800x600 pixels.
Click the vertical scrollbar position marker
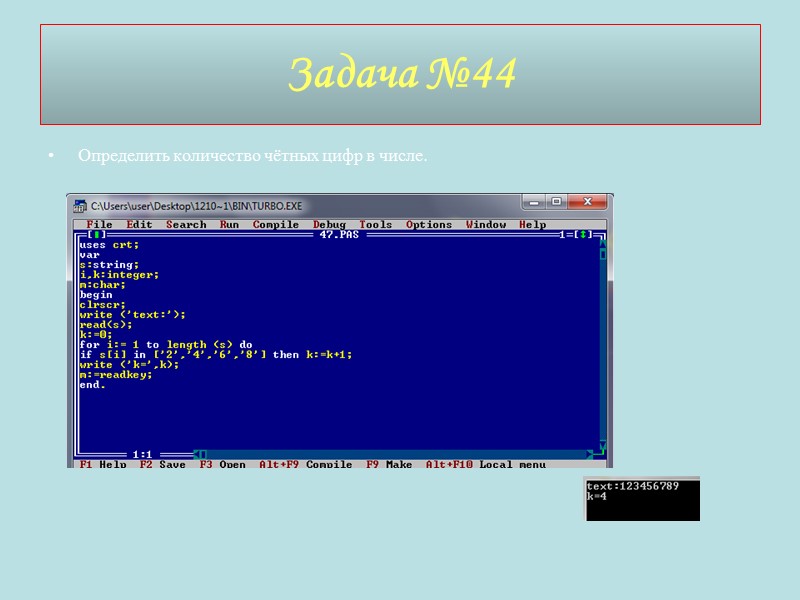click(x=603, y=254)
